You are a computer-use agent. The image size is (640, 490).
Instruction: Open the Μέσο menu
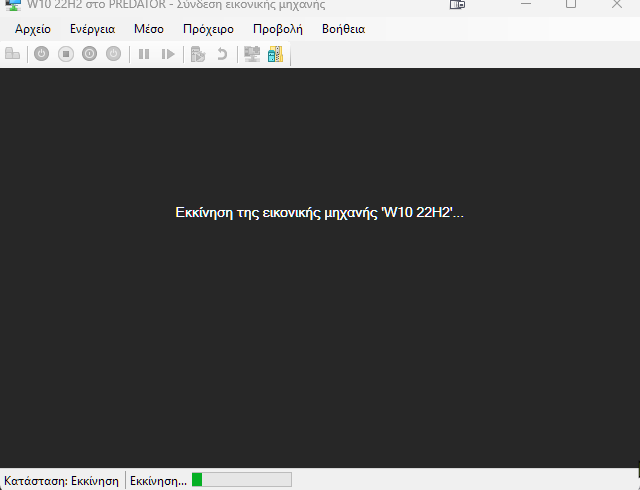point(149,29)
